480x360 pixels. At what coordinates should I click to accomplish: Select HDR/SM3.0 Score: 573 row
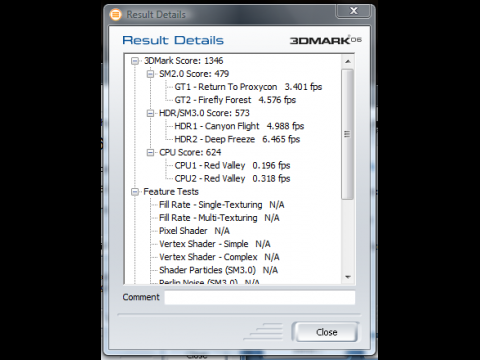204,113
